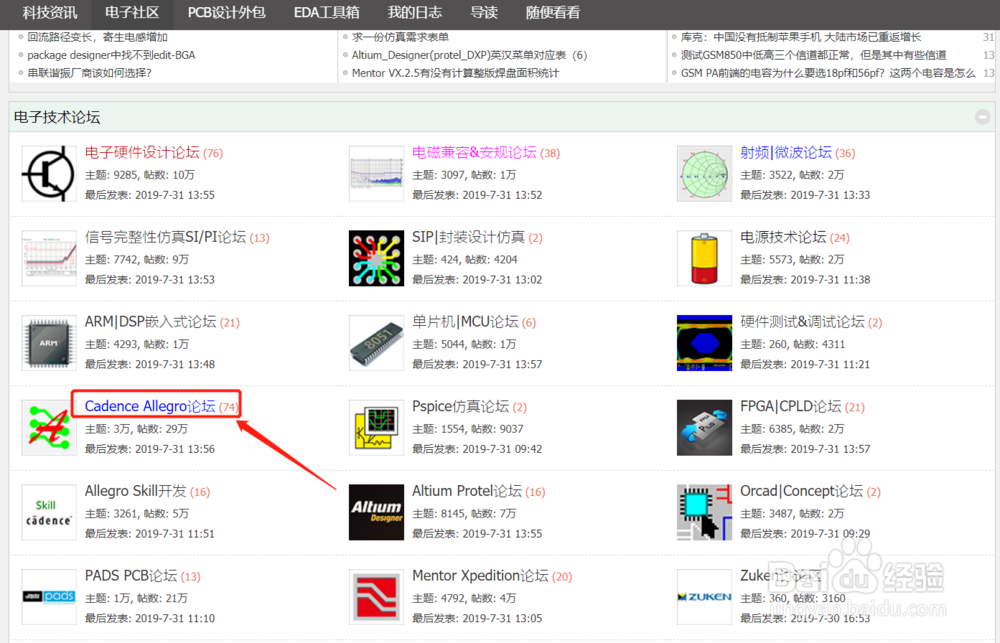Go to the Orcad|Concept论坛 link
This screenshot has height=643, width=1000.
[802, 491]
